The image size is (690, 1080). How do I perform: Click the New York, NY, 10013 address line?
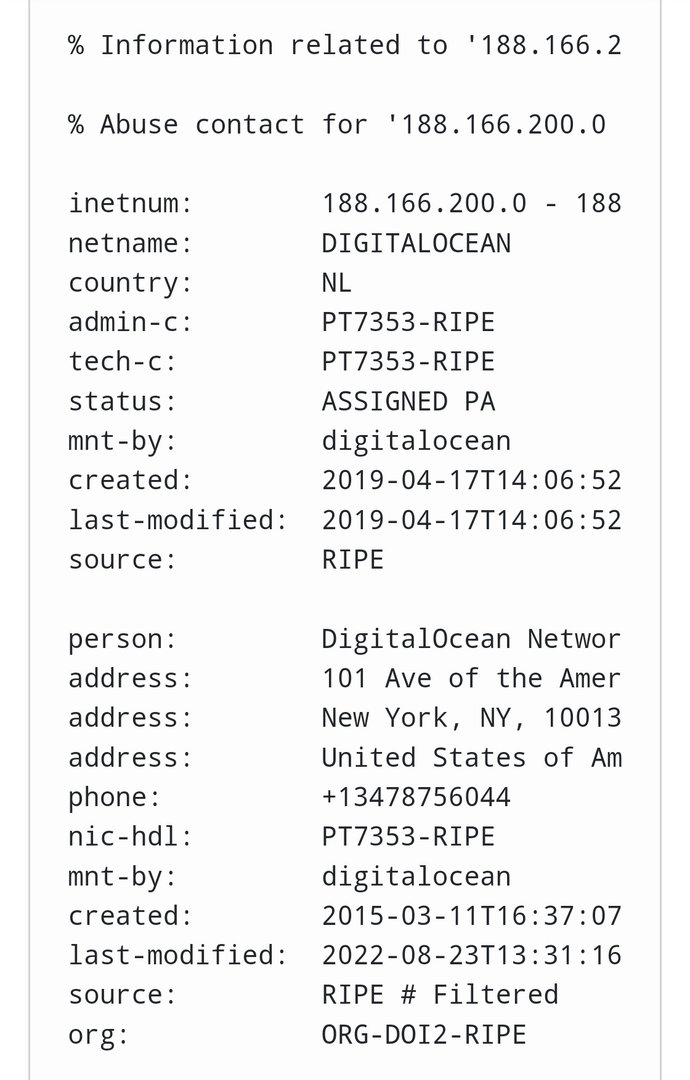(x=471, y=718)
